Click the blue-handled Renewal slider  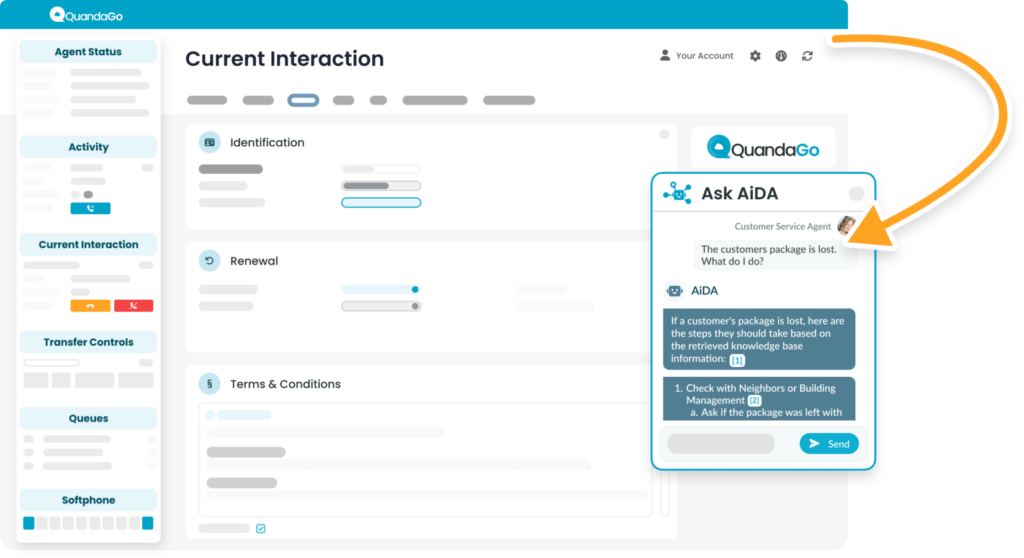click(x=381, y=289)
